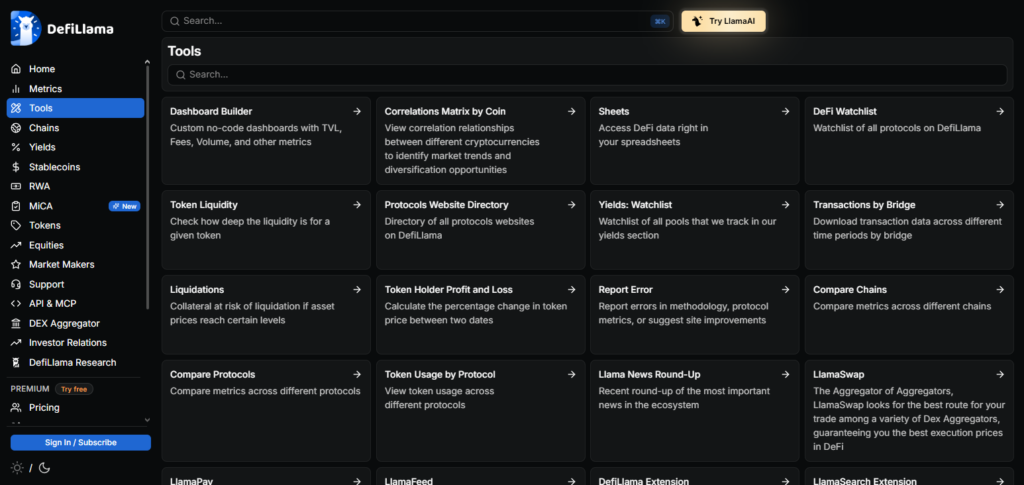Viewport: 1024px width, 485px height.
Task: Click arrow on Report Error card
Action: tap(786, 290)
